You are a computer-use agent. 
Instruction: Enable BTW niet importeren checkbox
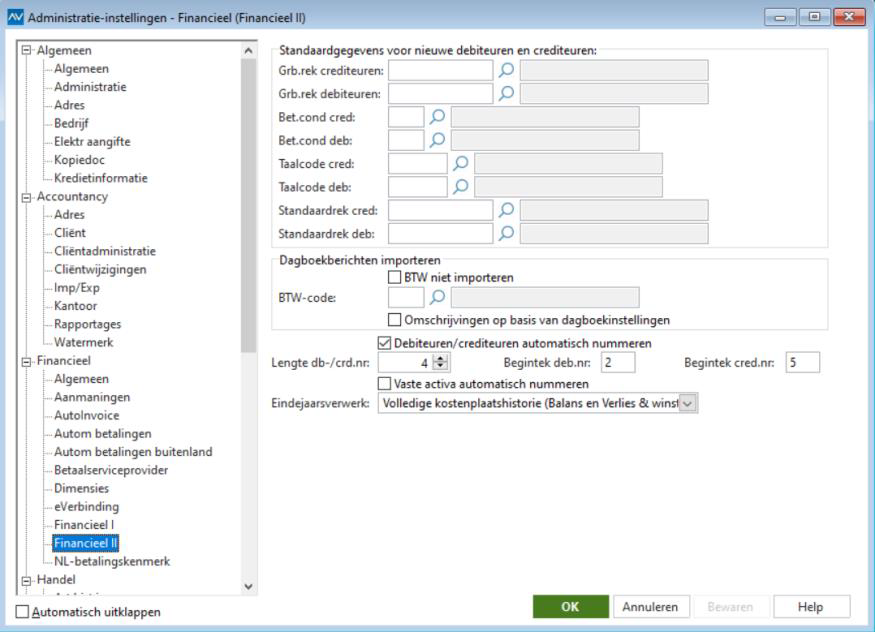395,277
